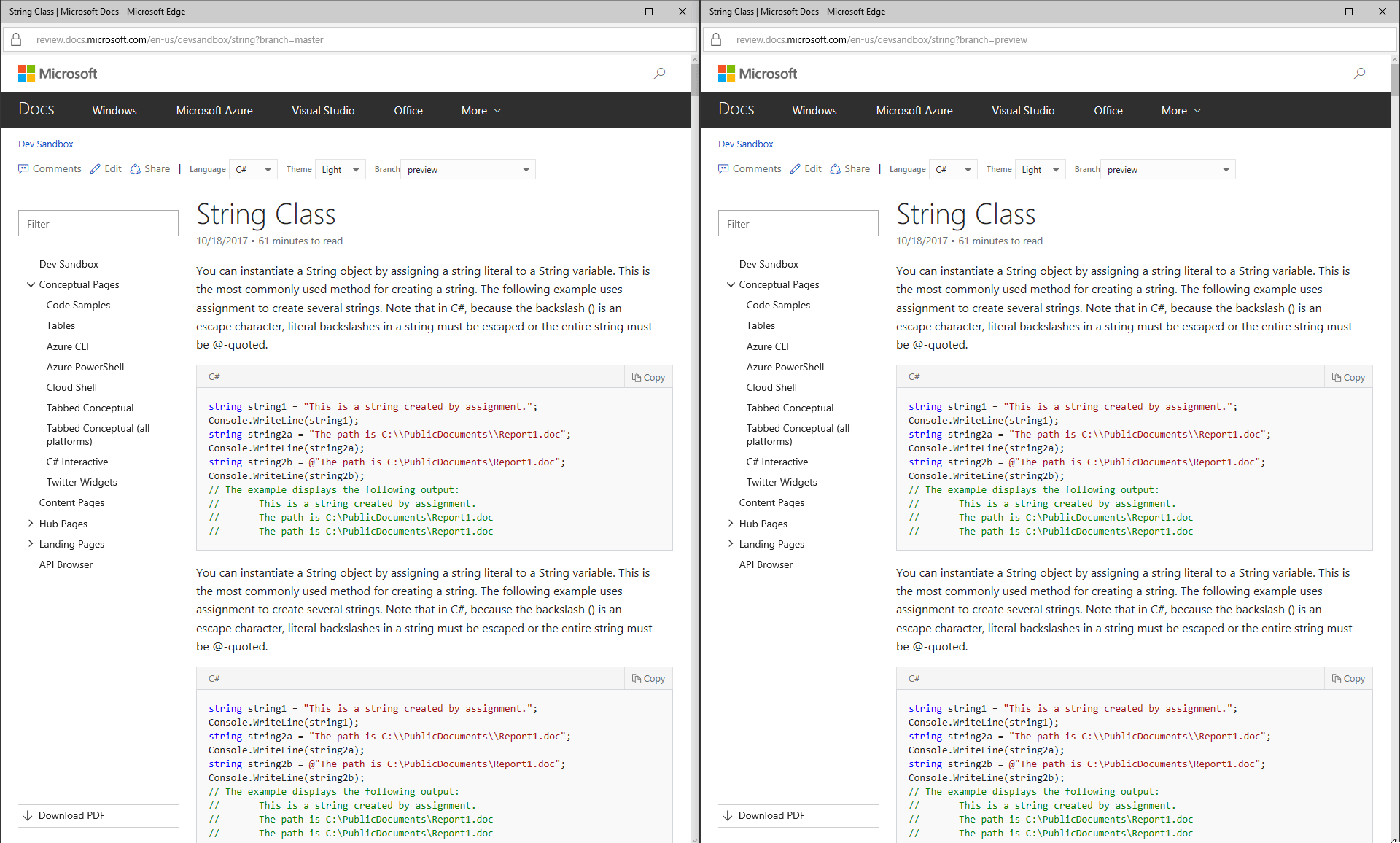
Task: Select Microsoft Azure from navigation menu
Action: 214,110
